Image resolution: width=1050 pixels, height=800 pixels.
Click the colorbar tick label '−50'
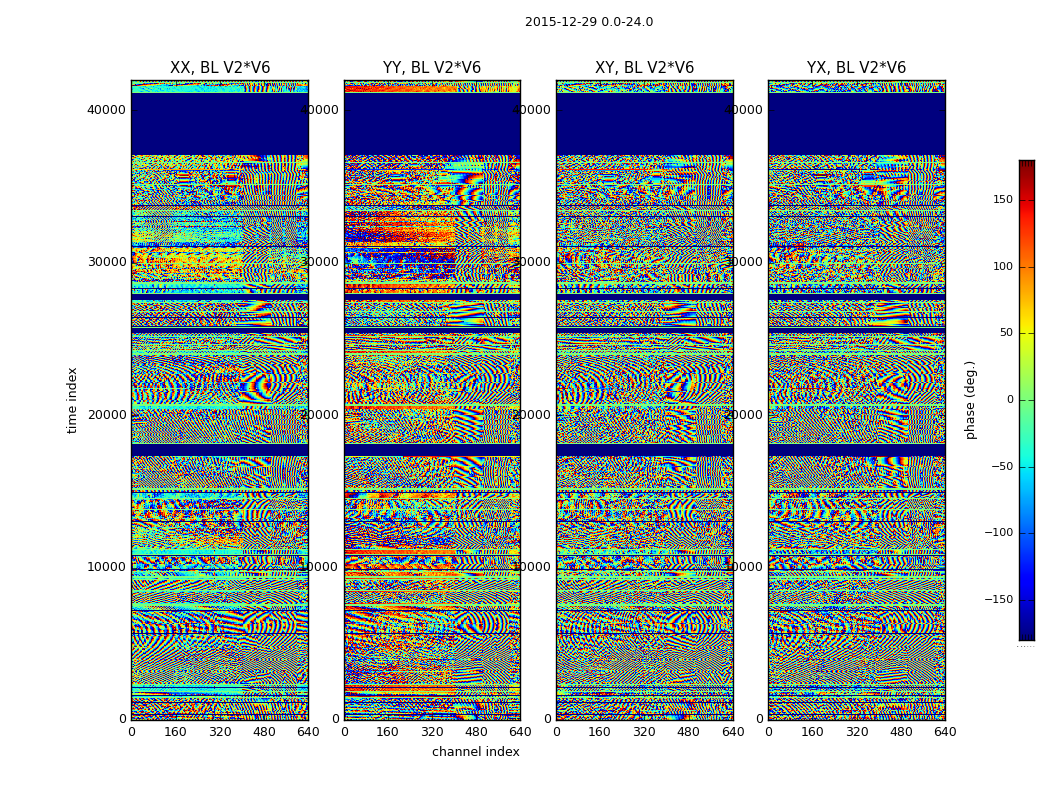[x=1002, y=467]
